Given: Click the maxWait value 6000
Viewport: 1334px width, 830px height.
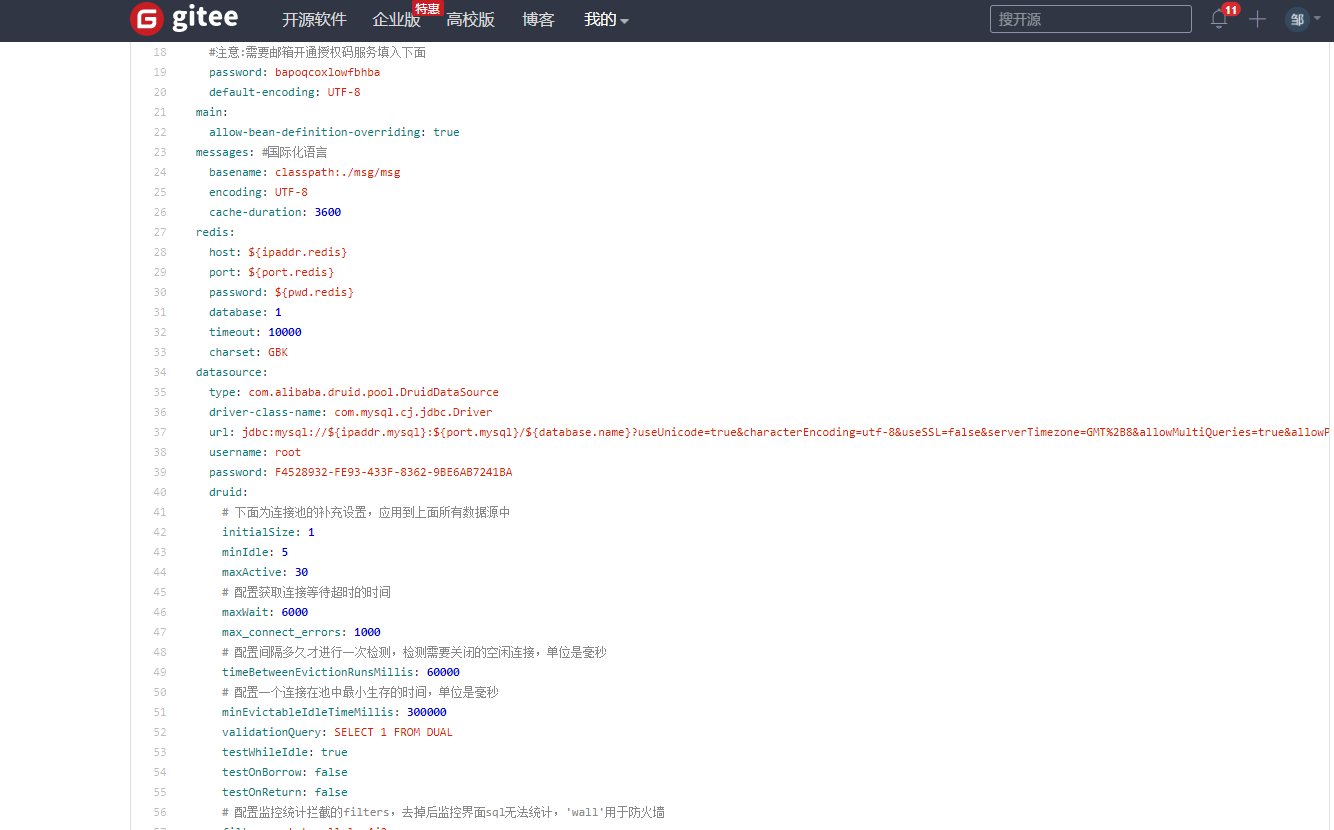Looking at the screenshot, I should tap(295, 612).
